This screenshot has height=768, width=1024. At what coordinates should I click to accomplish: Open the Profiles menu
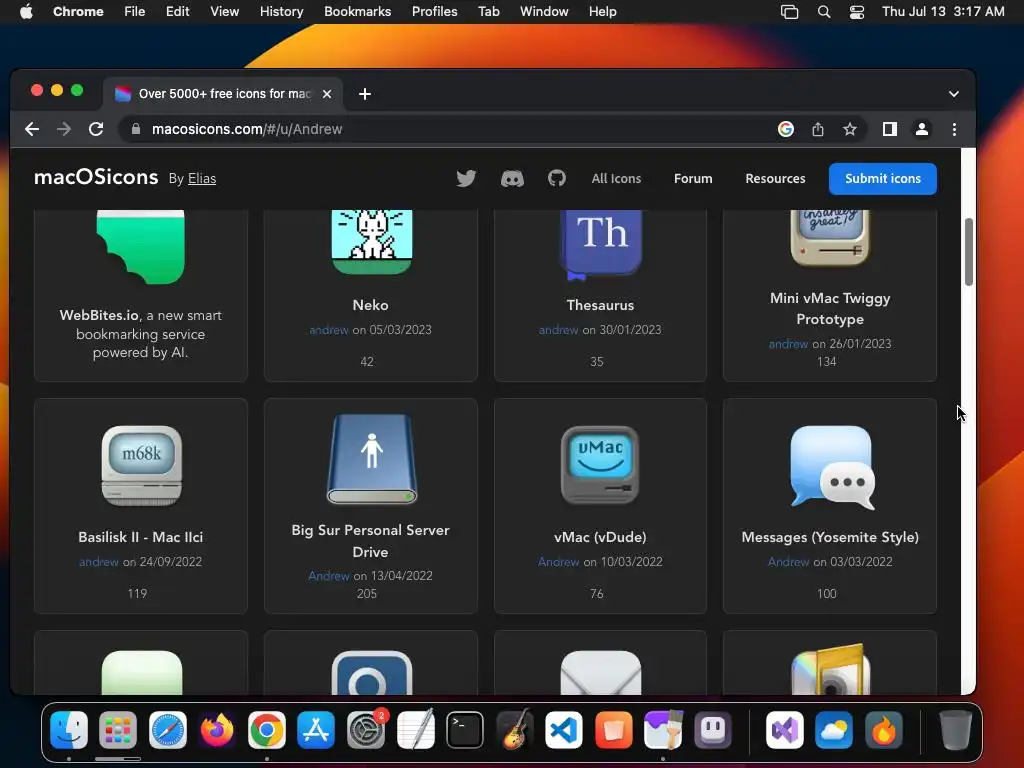tap(434, 12)
